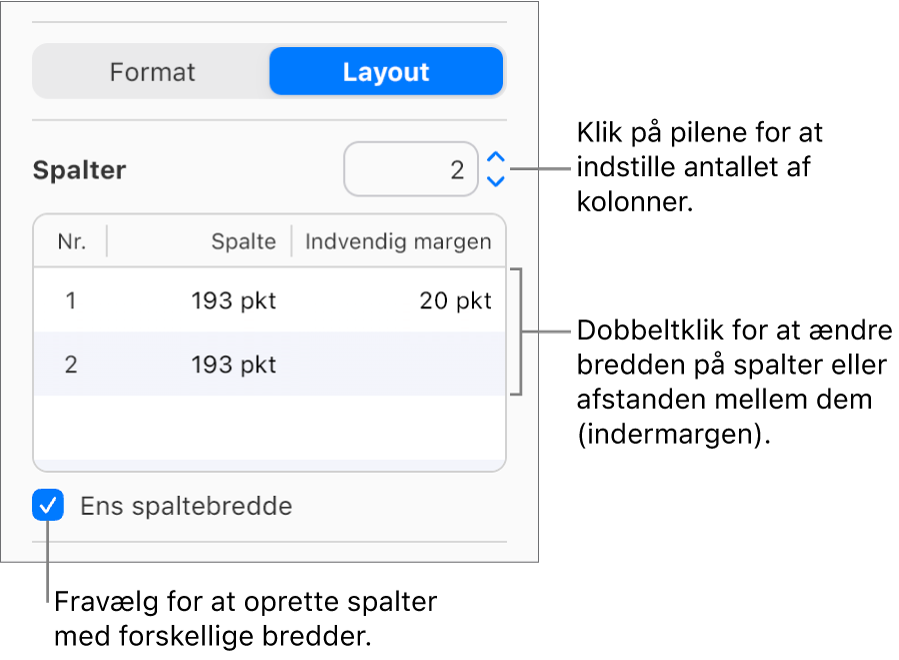The image size is (899, 660).
Task: Select the number 2 in the Nr. column
Action: coord(70,364)
